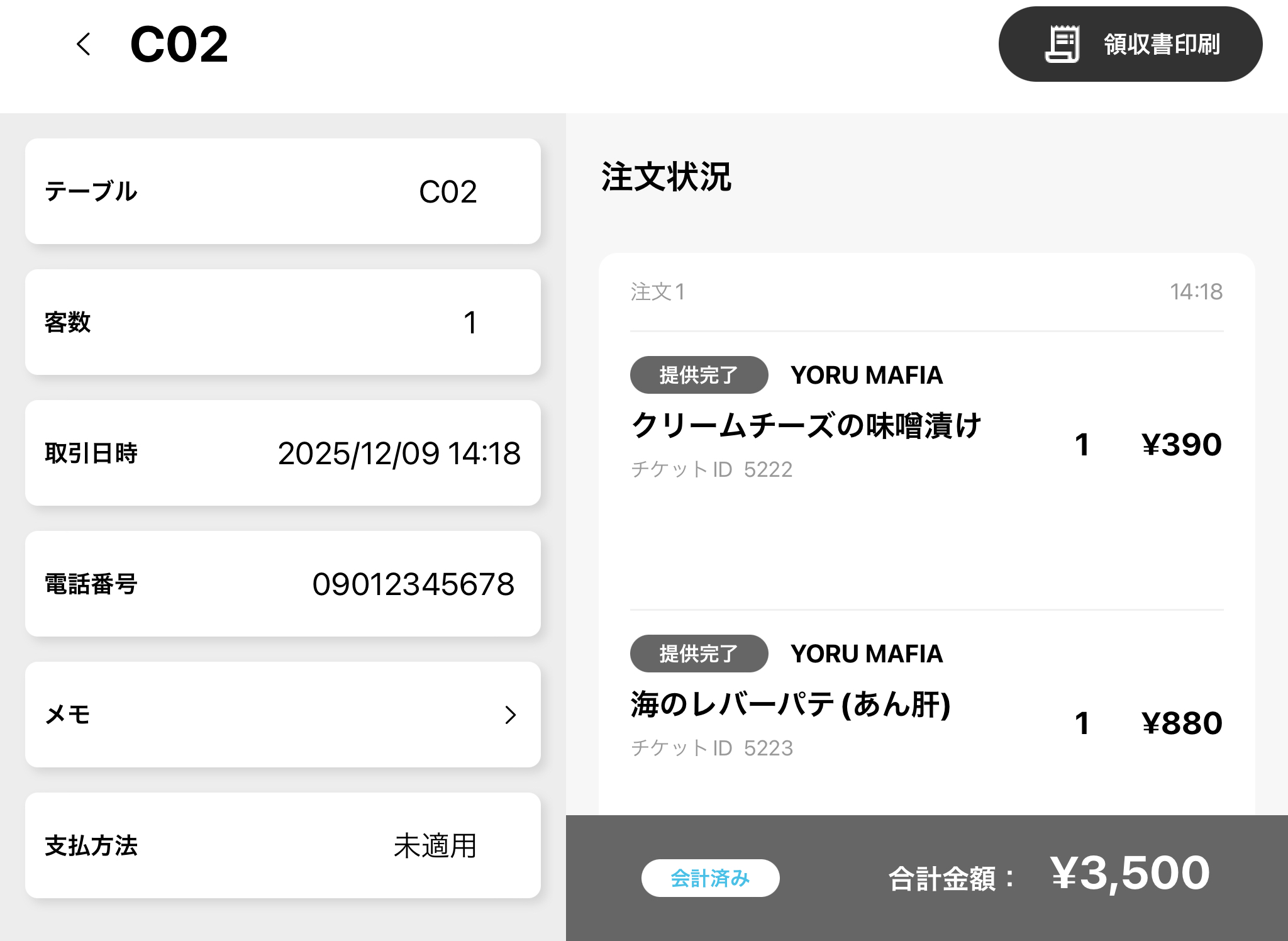Expand the メモ chevron arrow
The height and width of the screenshot is (941, 1288).
510,715
